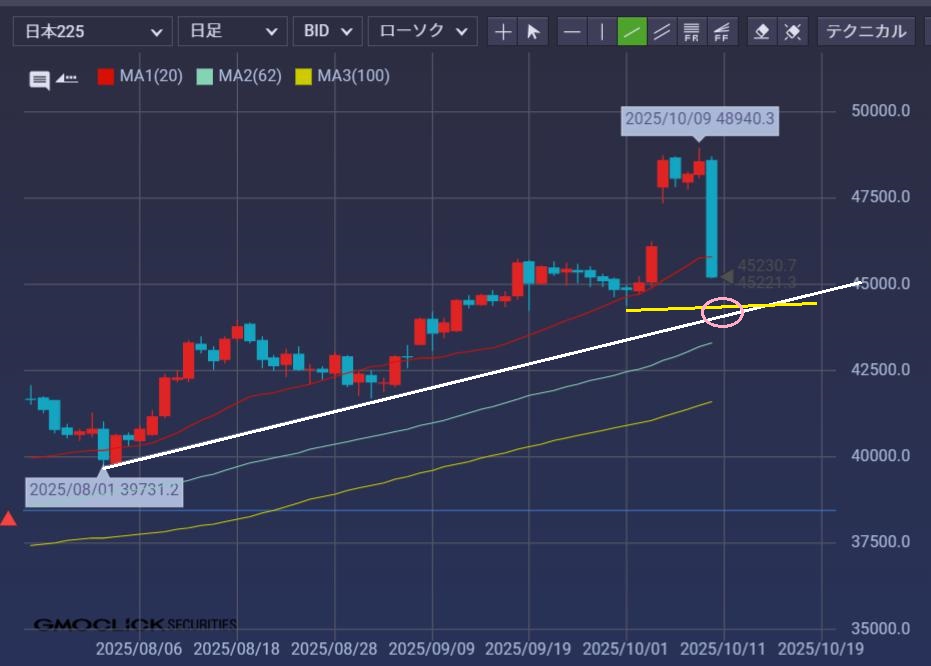Select the arrow pointer tool
Viewport: 931px width, 666px height.
(533, 32)
